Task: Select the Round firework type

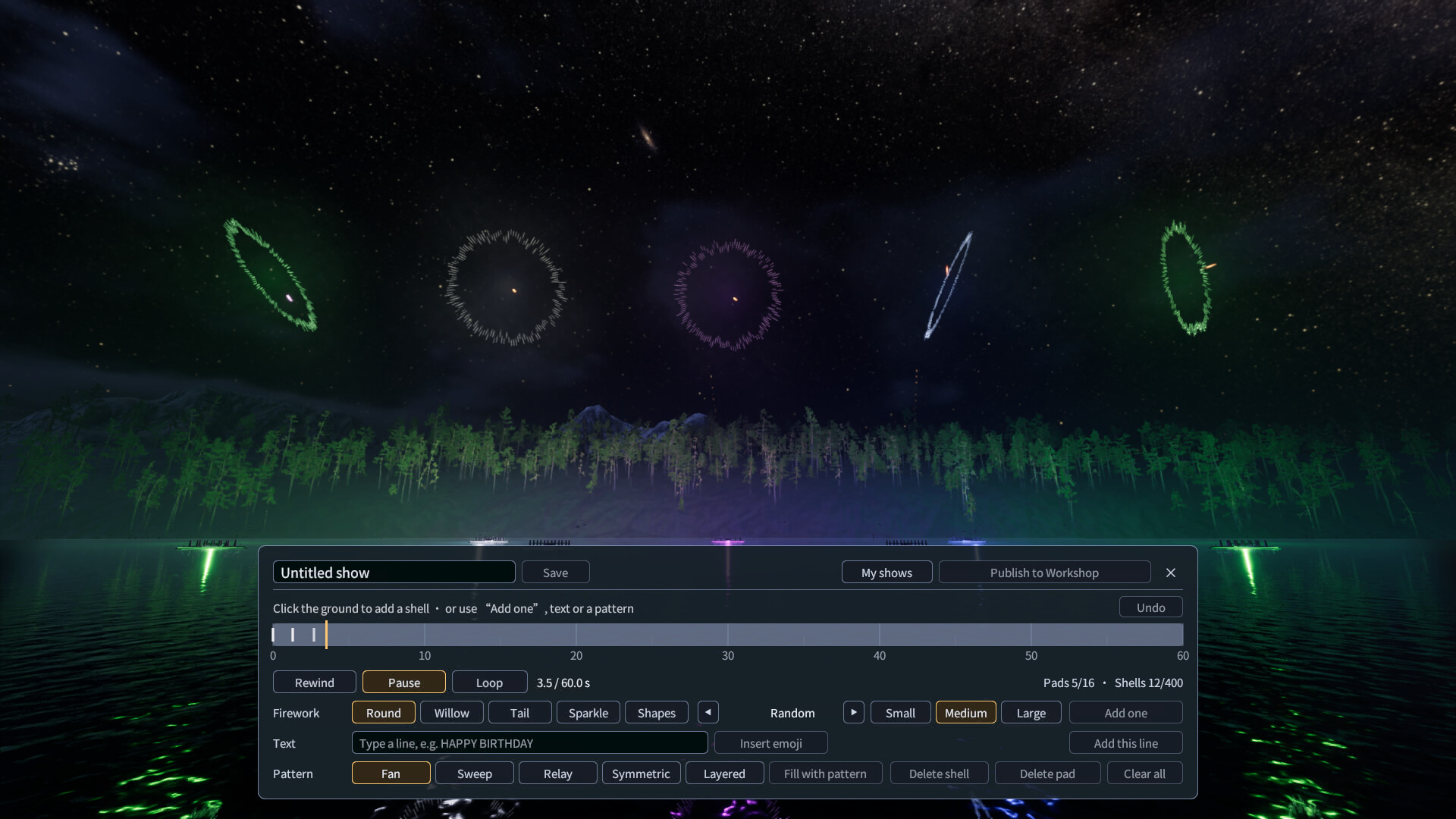Action: [x=384, y=712]
